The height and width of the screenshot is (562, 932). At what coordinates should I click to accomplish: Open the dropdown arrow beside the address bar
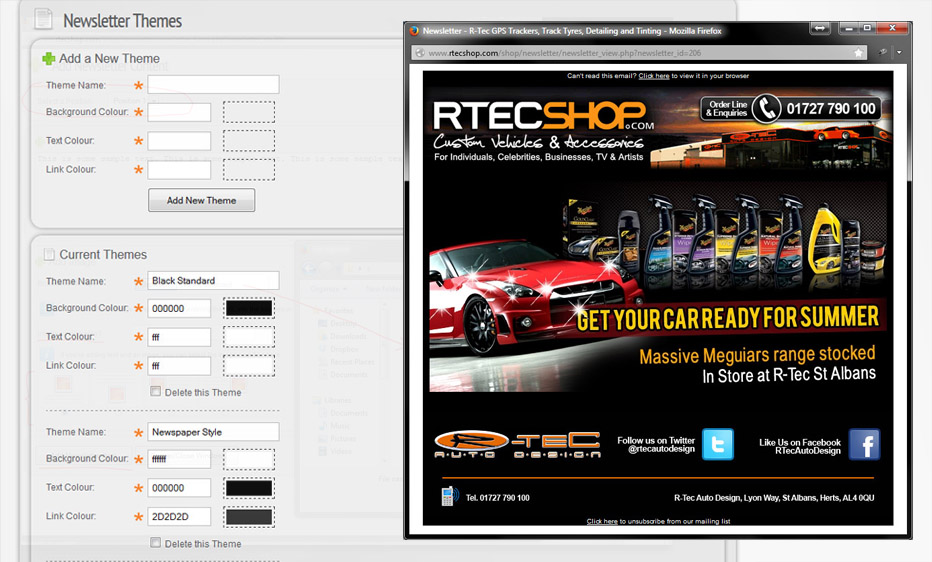tap(899, 52)
